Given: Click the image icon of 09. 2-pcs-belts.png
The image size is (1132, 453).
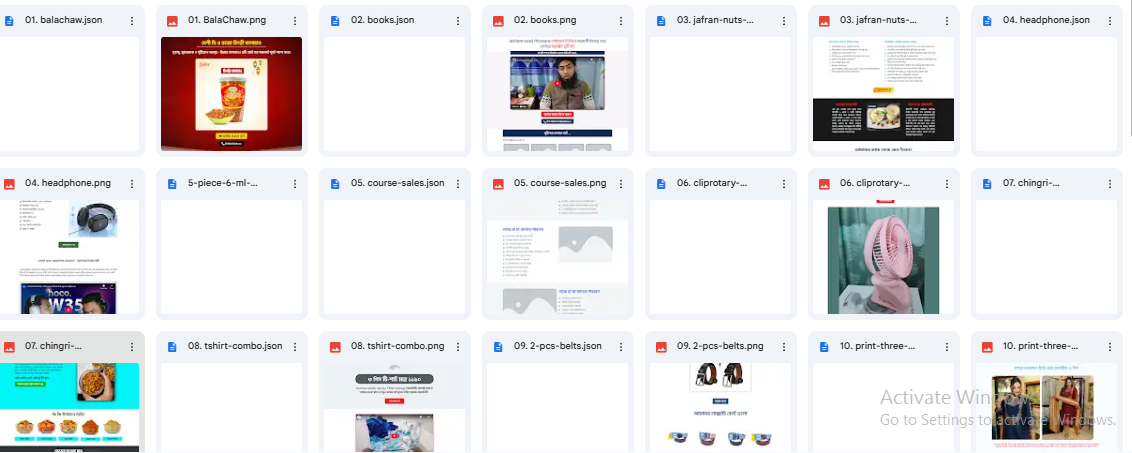Looking at the screenshot, I should (661, 347).
